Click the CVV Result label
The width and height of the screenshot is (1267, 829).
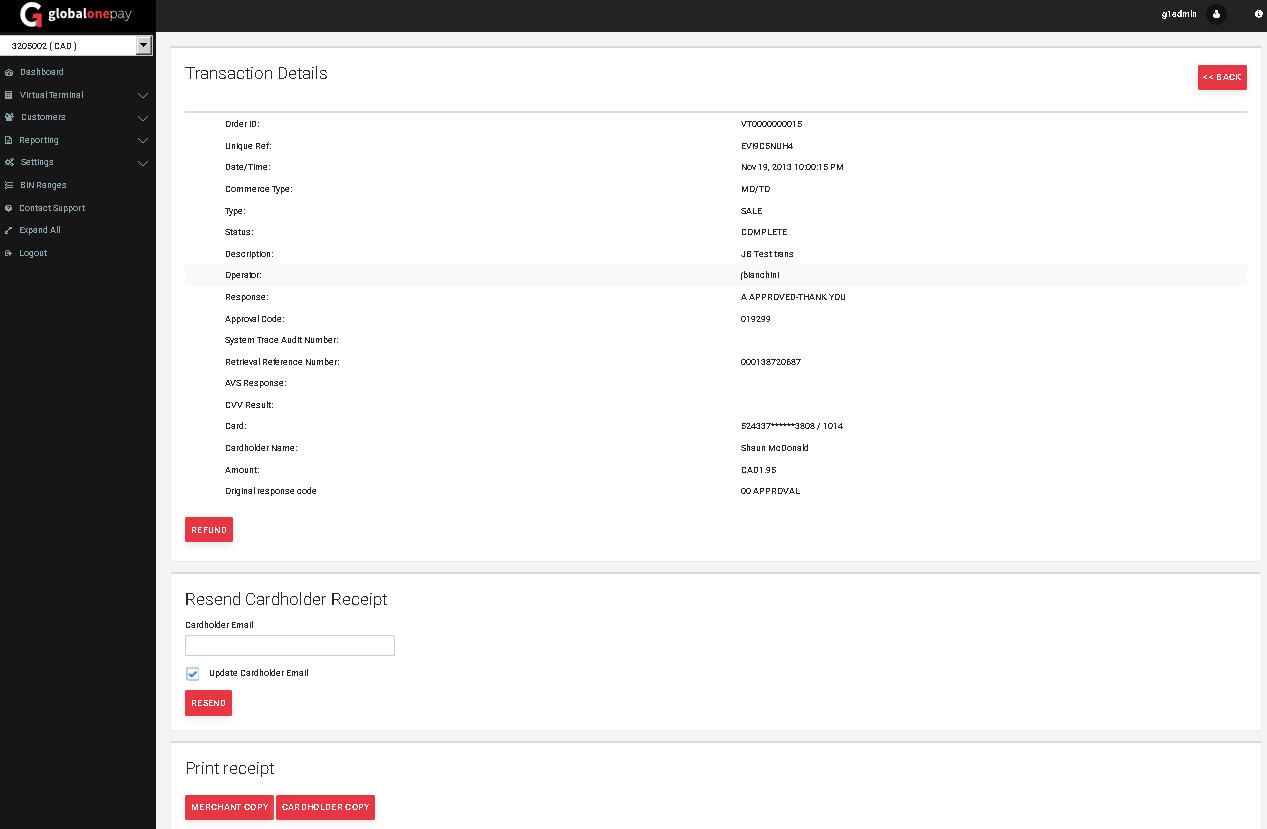click(x=249, y=405)
